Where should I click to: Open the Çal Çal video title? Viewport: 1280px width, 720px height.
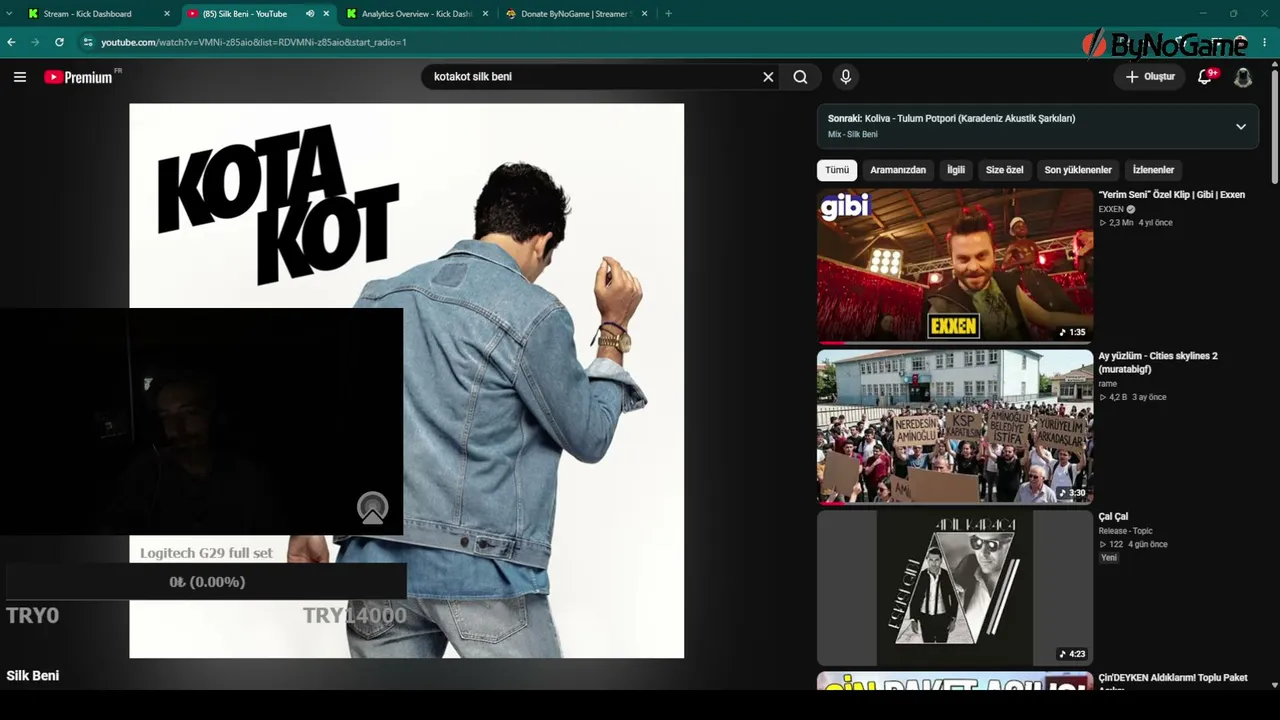point(1113,517)
